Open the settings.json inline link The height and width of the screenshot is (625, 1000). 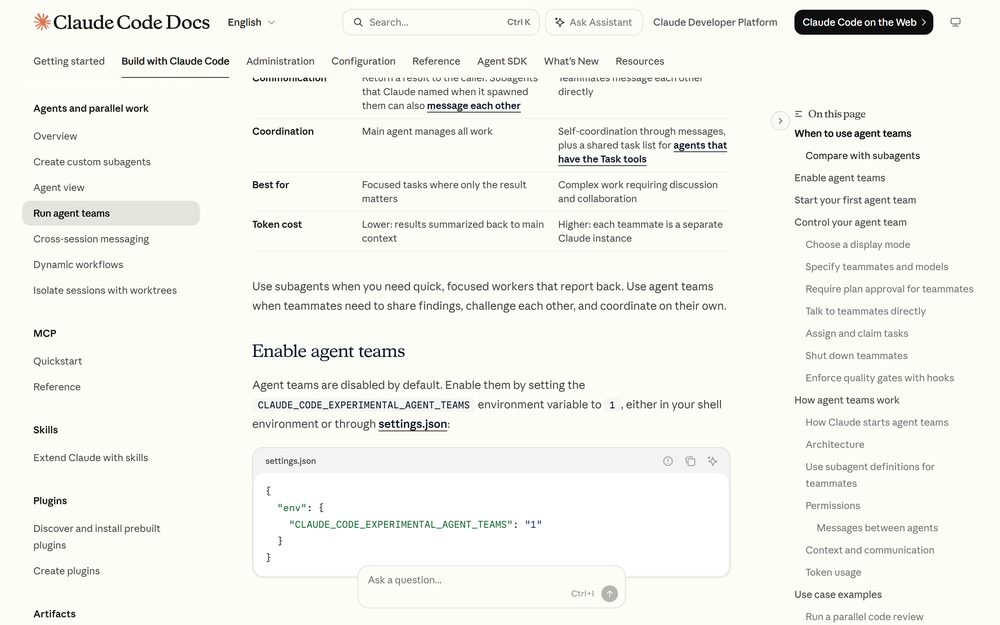click(413, 424)
